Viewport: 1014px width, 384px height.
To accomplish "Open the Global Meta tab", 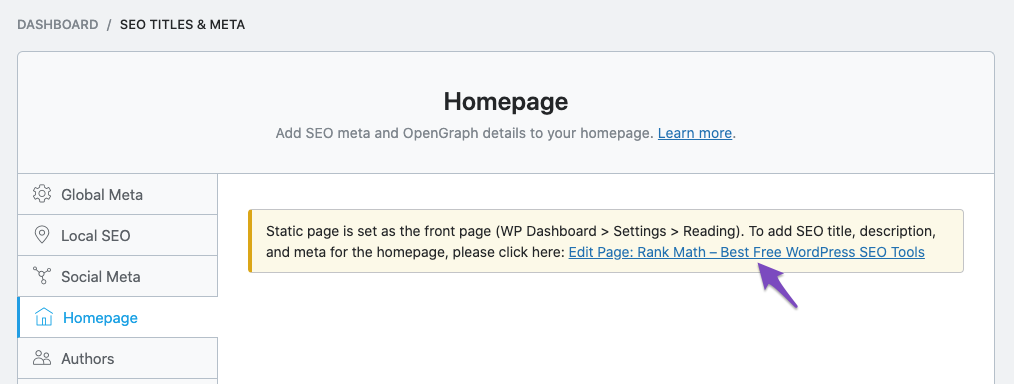I will [118, 194].
